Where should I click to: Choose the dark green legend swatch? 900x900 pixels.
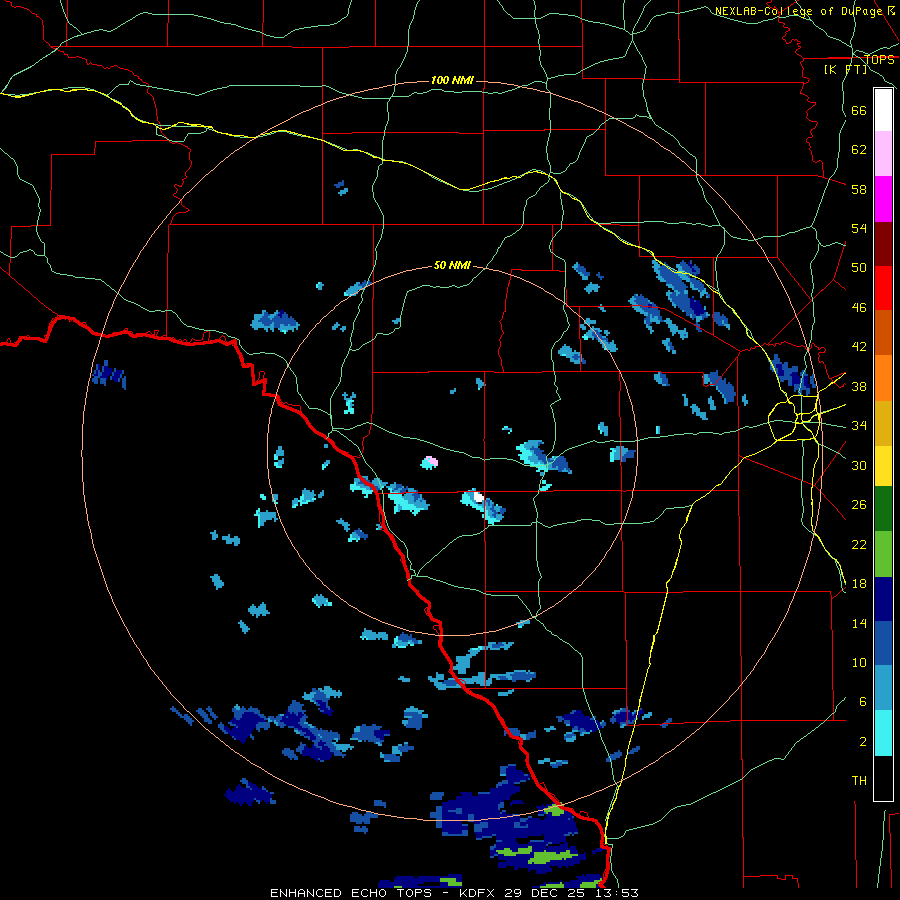pyautogui.click(x=883, y=509)
